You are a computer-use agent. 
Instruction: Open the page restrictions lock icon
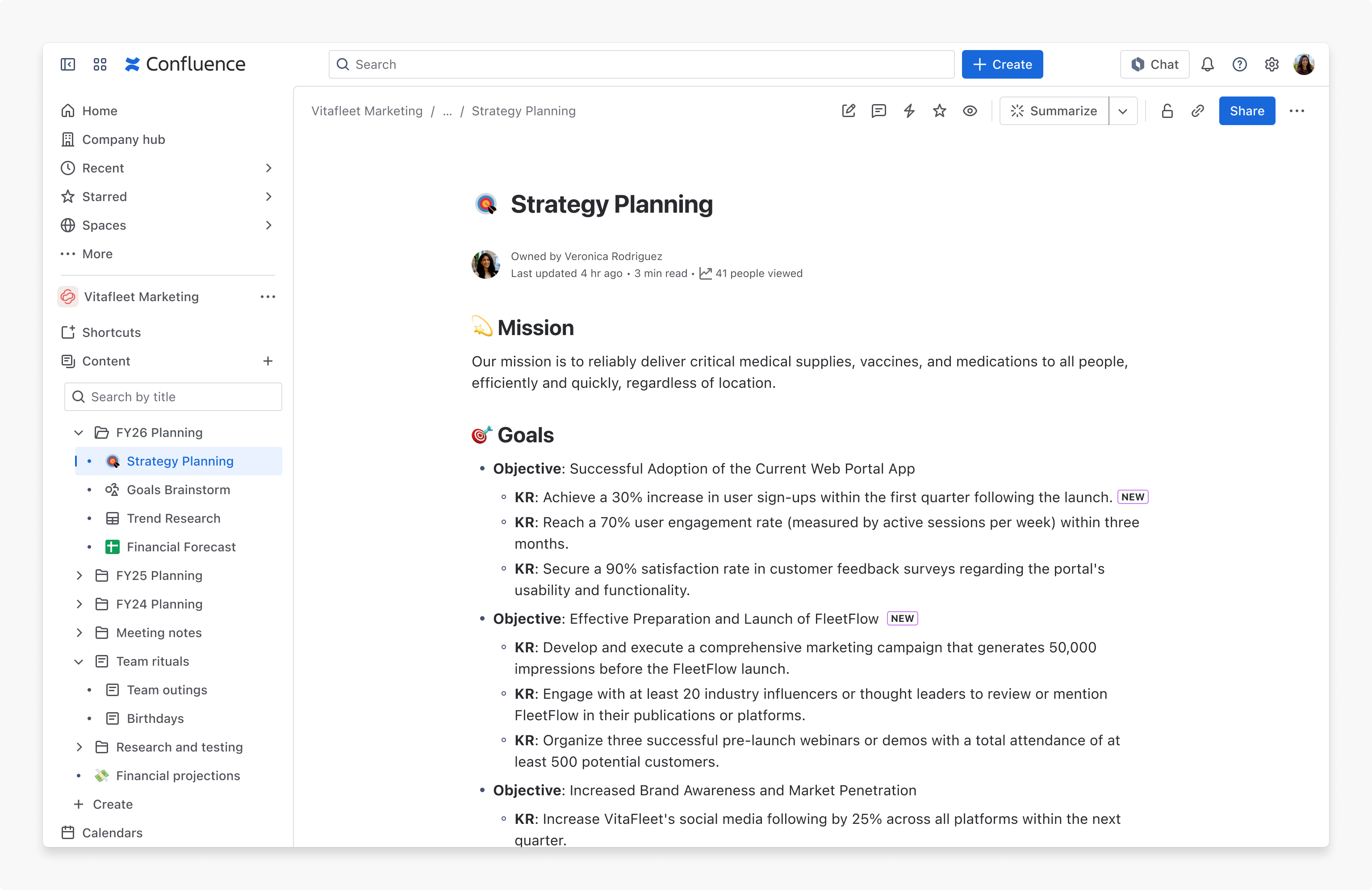(1167, 111)
